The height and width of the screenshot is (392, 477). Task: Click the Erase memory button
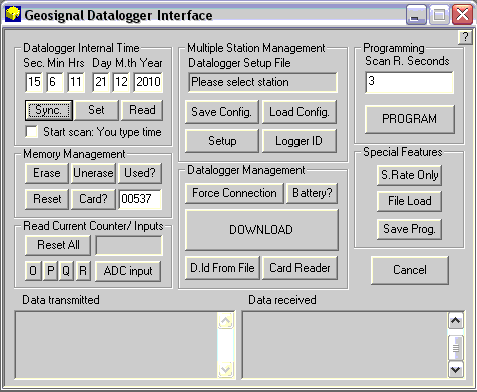(47, 173)
